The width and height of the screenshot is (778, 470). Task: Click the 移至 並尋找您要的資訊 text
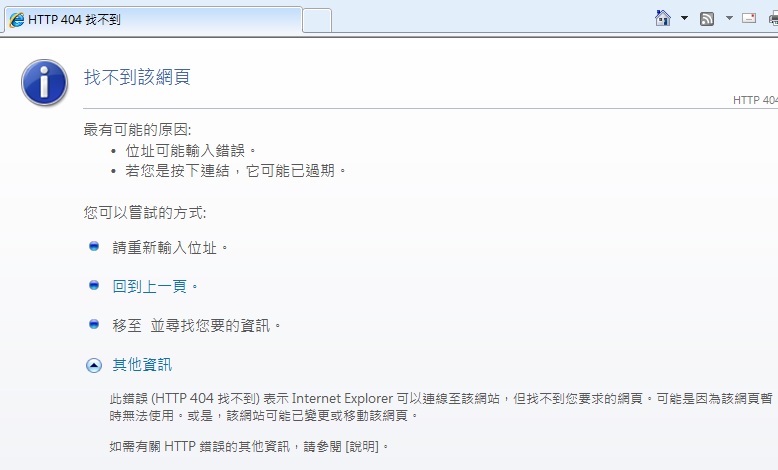click(x=196, y=326)
